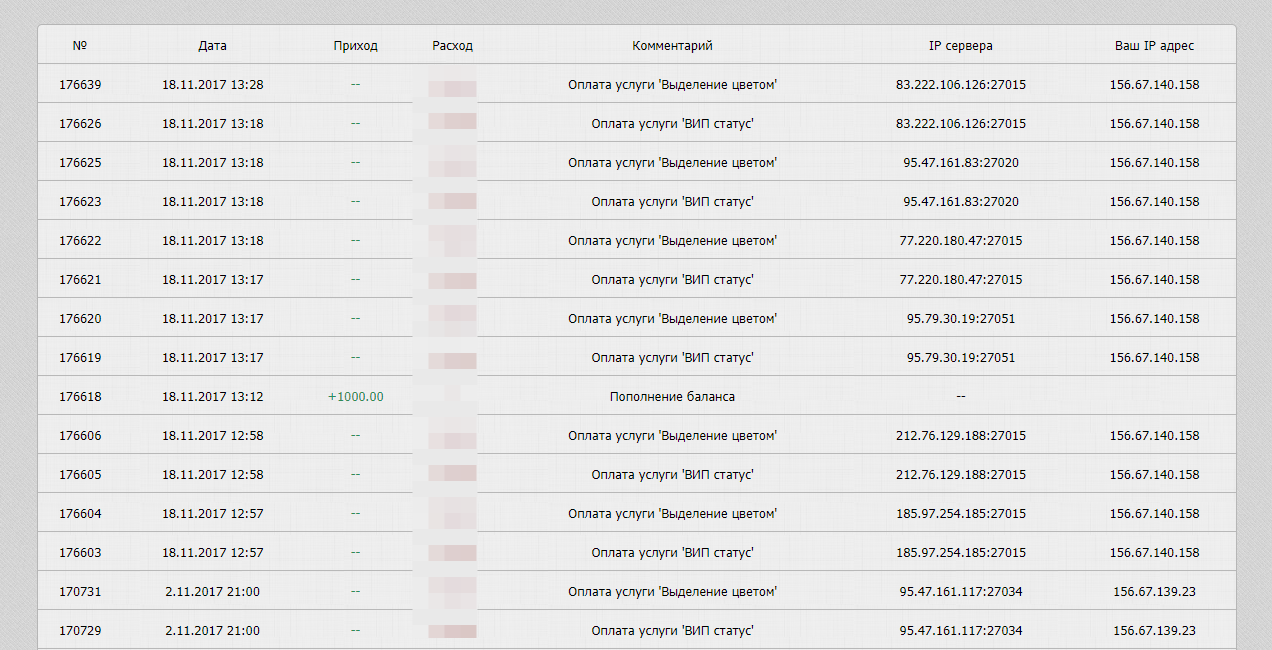This screenshot has width=1272, height=650.
Task: Click server IP in row 176626
Action: [961, 124]
